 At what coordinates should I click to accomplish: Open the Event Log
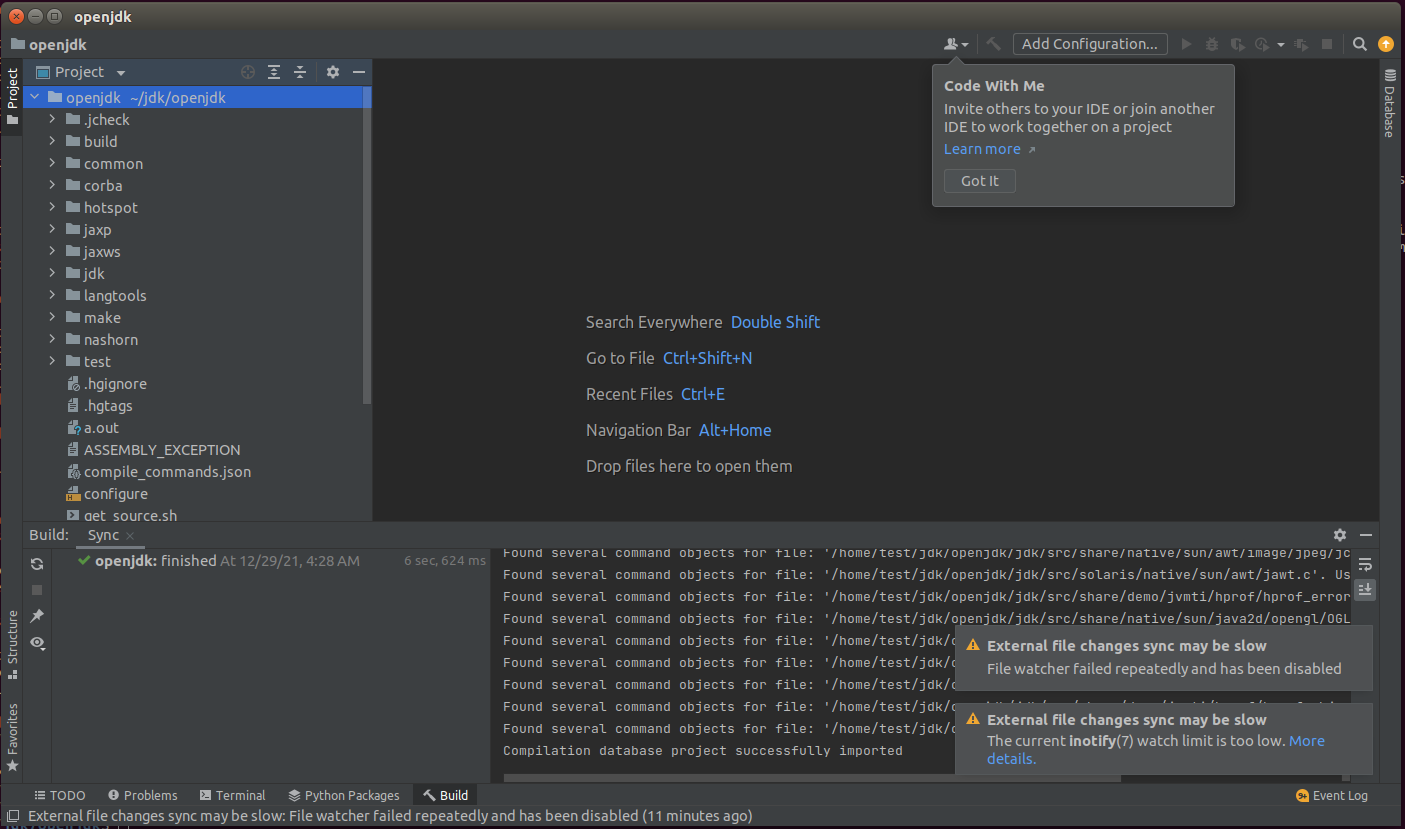pos(1331,795)
